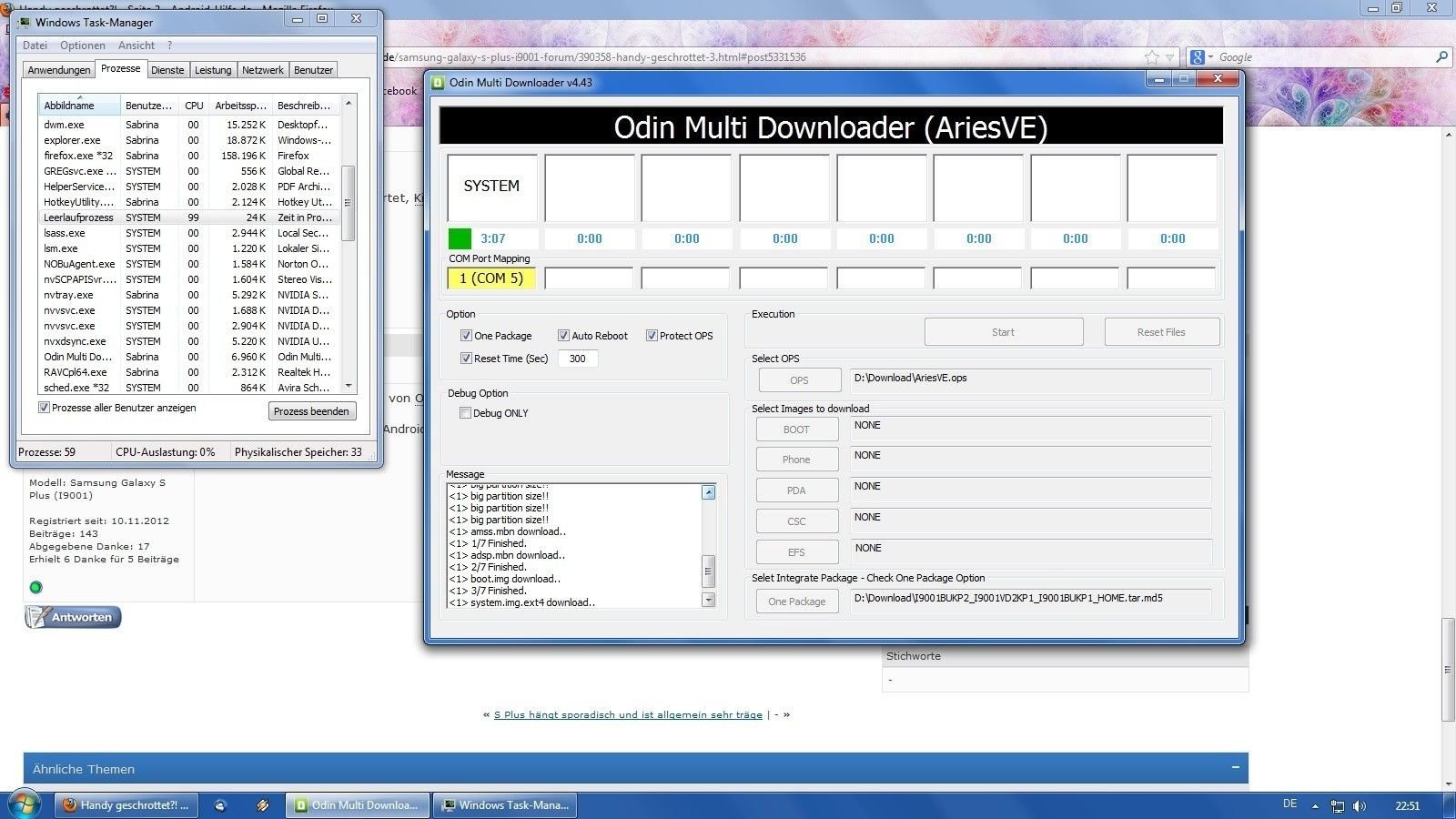Open the Optionen menu in Task-Manager

(x=83, y=45)
